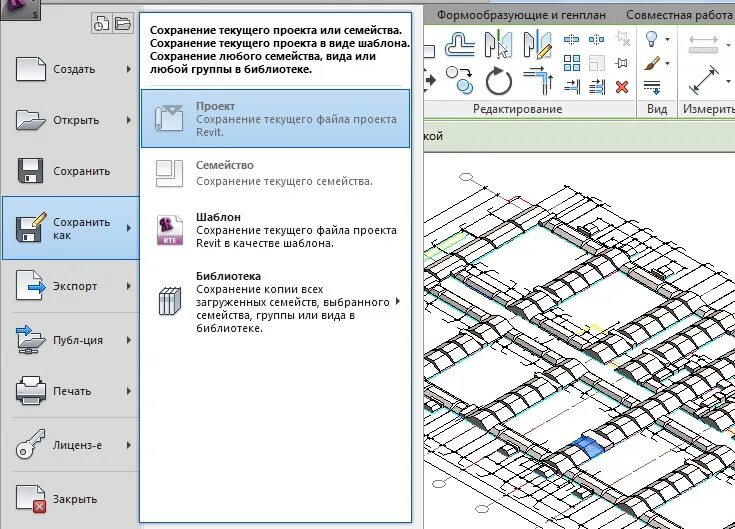This screenshot has width=735, height=529.
Task: Click the Unpin tool icon
Action: pyautogui.click(x=622, y=39)
